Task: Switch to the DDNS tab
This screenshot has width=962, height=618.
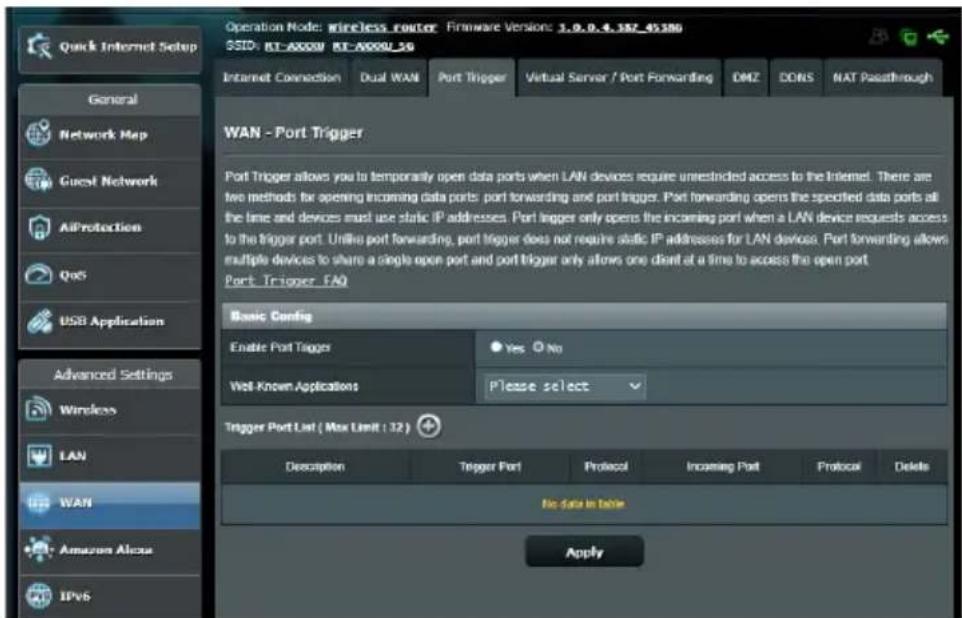Action: point(796,78)
